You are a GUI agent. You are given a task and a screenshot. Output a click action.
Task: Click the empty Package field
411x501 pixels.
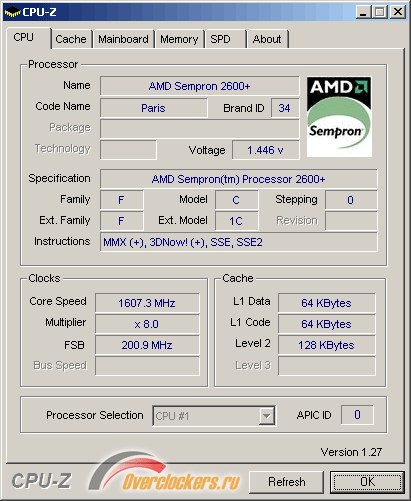pos(199,129)
